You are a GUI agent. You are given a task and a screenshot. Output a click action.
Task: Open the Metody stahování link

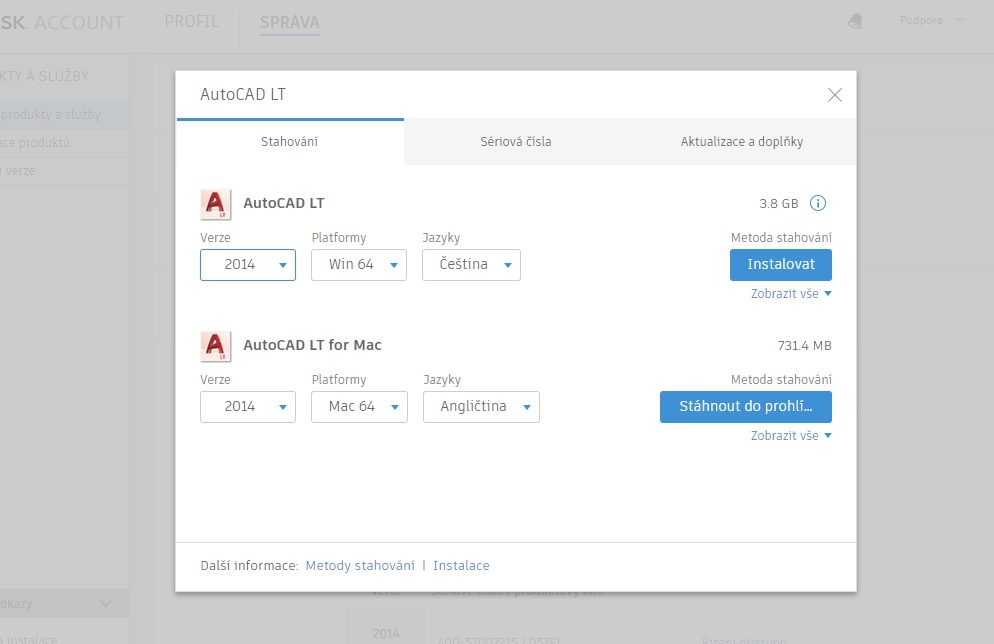click(x=360, y=566)
